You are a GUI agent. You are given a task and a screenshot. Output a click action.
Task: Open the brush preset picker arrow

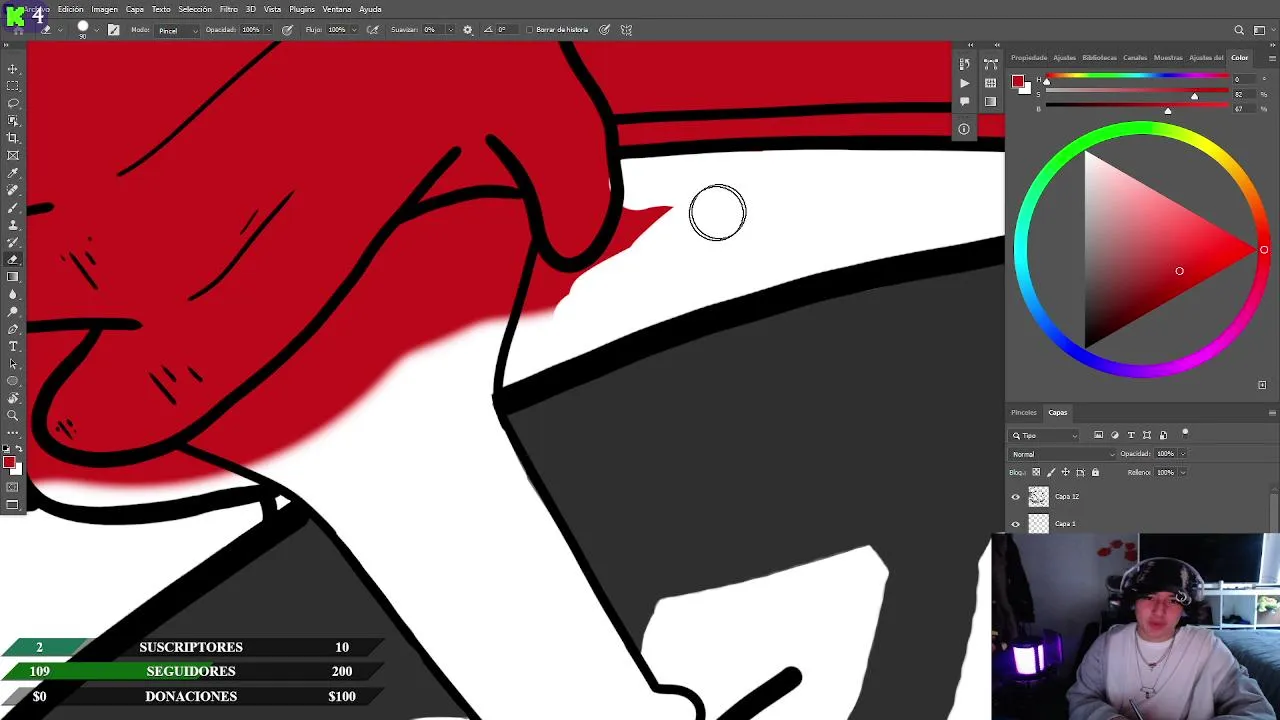point(96,30)
